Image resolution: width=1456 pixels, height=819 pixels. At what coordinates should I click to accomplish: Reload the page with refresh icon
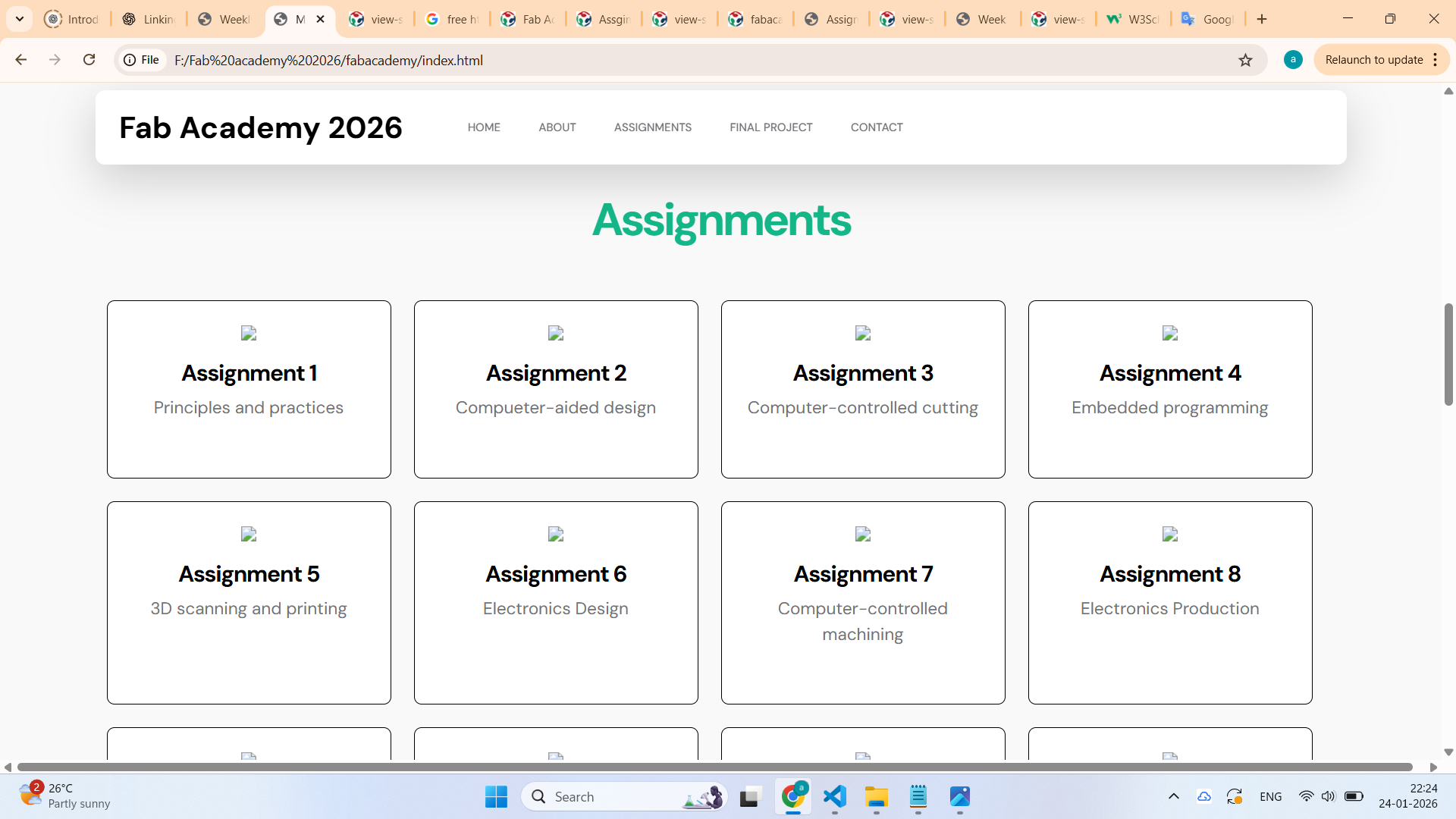pyautogui.click(x=89, y=60)
